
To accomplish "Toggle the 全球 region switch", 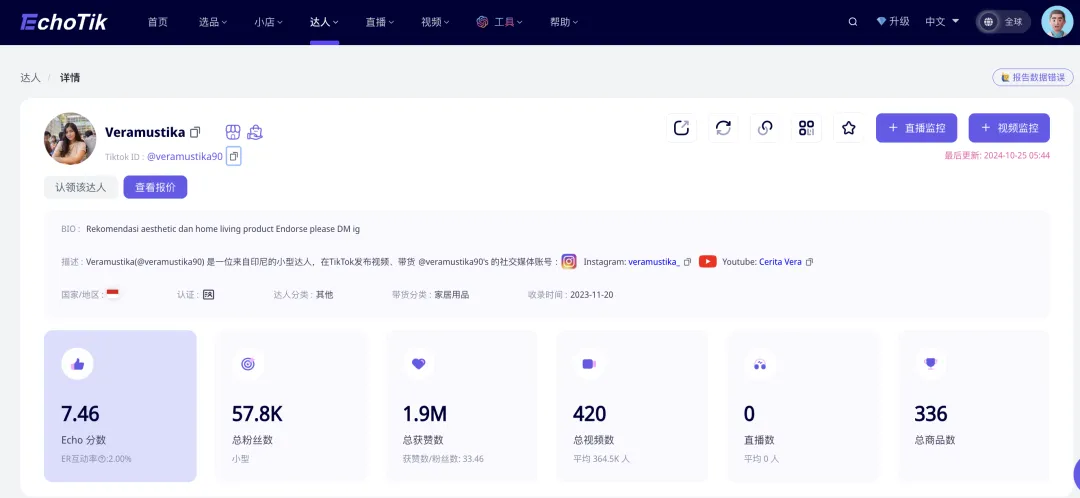I will [1003, 22].
